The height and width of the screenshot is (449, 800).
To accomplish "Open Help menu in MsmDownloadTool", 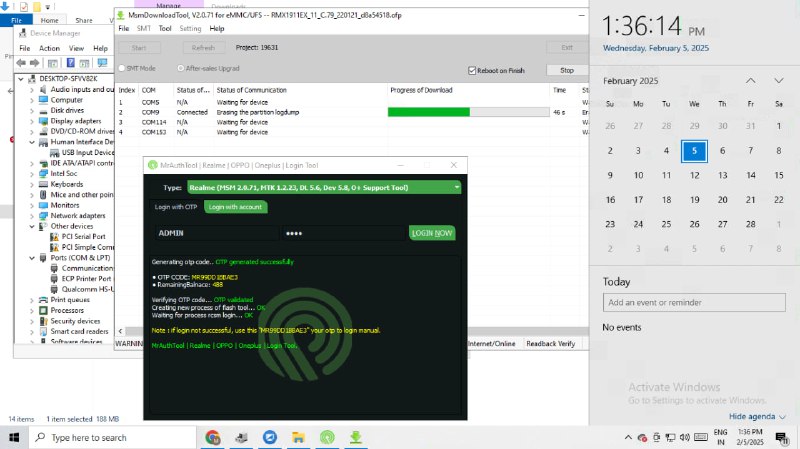I will click(x=217, y=29).
